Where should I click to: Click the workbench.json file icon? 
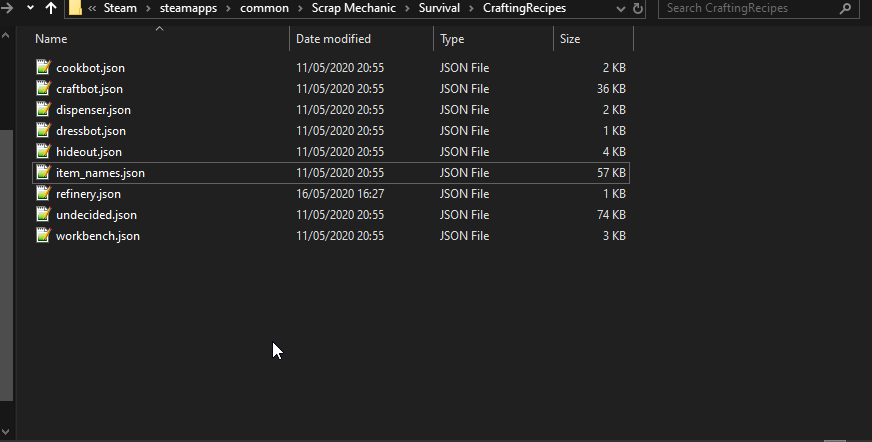pos(43,236)
